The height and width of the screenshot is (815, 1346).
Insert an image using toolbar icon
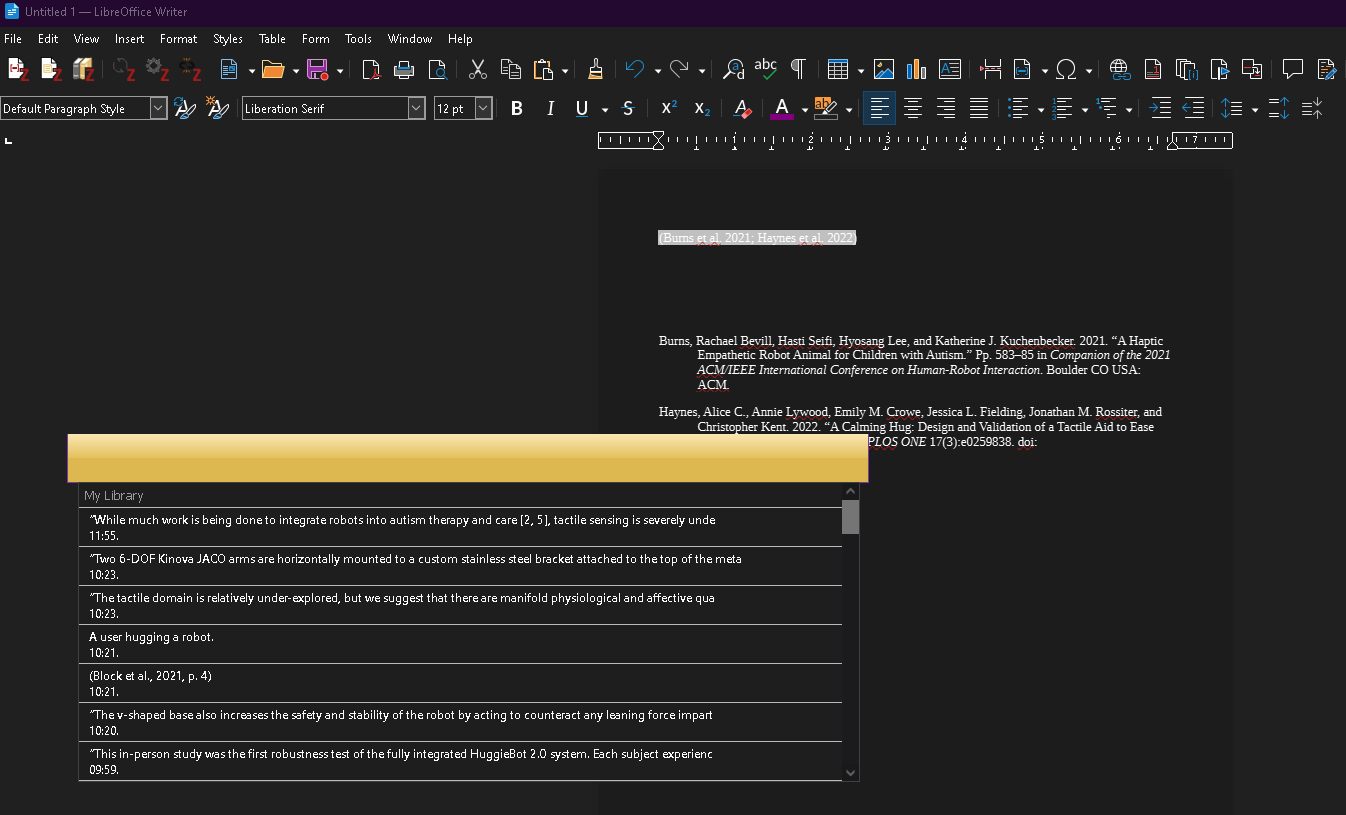[x=884, y=69]
